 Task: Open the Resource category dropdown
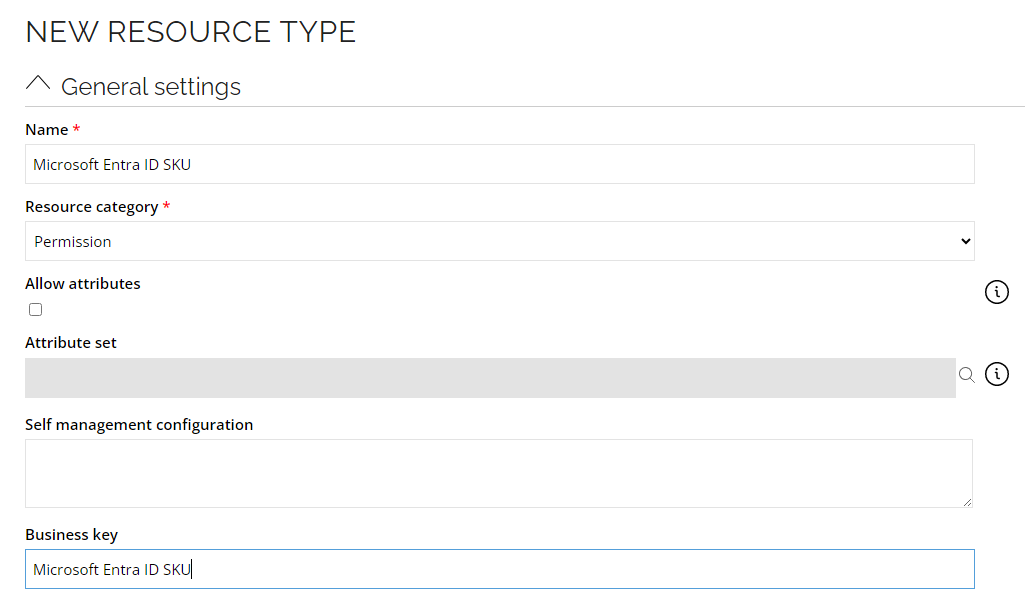click(x=499, y=241)
